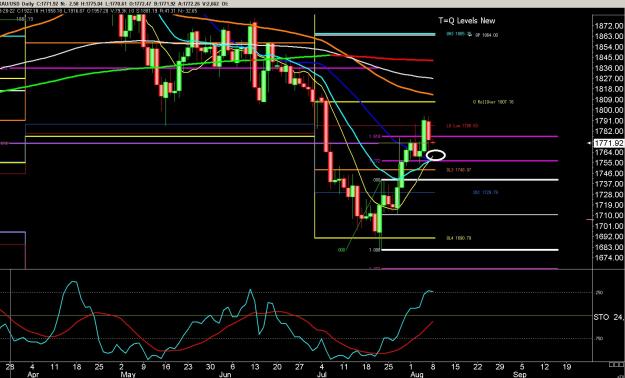This screenshot has height=378, width=625.
Task: Click the 1800.00 price axis label
Action: (609, 110)
